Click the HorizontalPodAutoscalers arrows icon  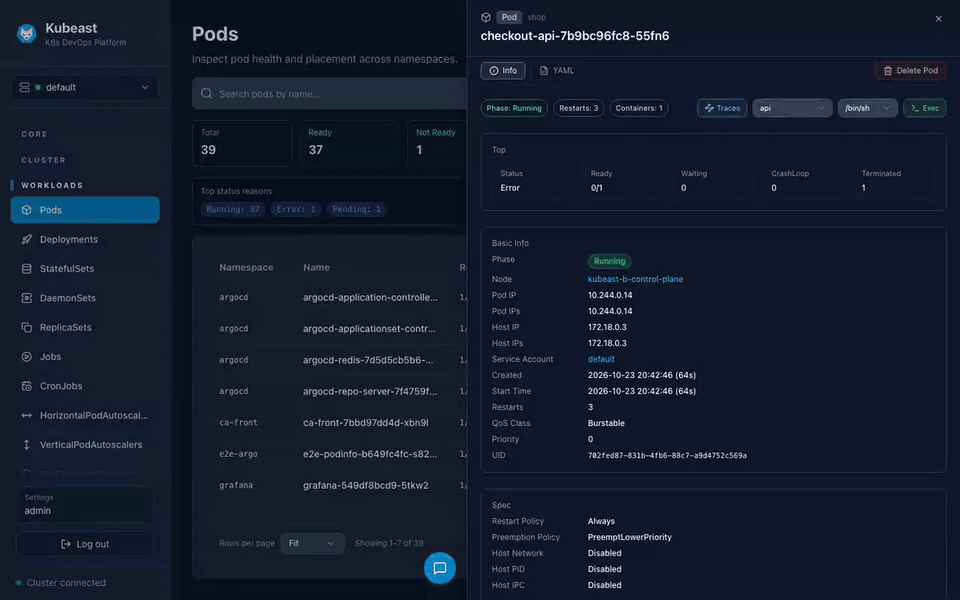pos(26,416)
